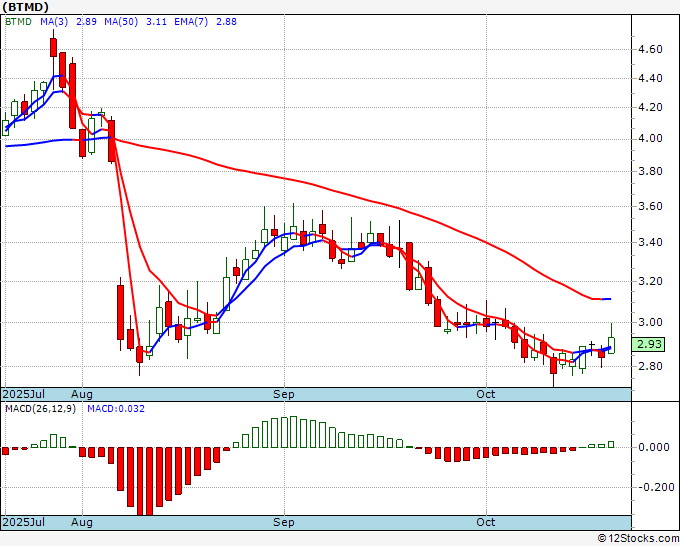Viewport: 680px width, 546px height.
Task: Click the 3.60 price axis label
Action: (650, 206)
